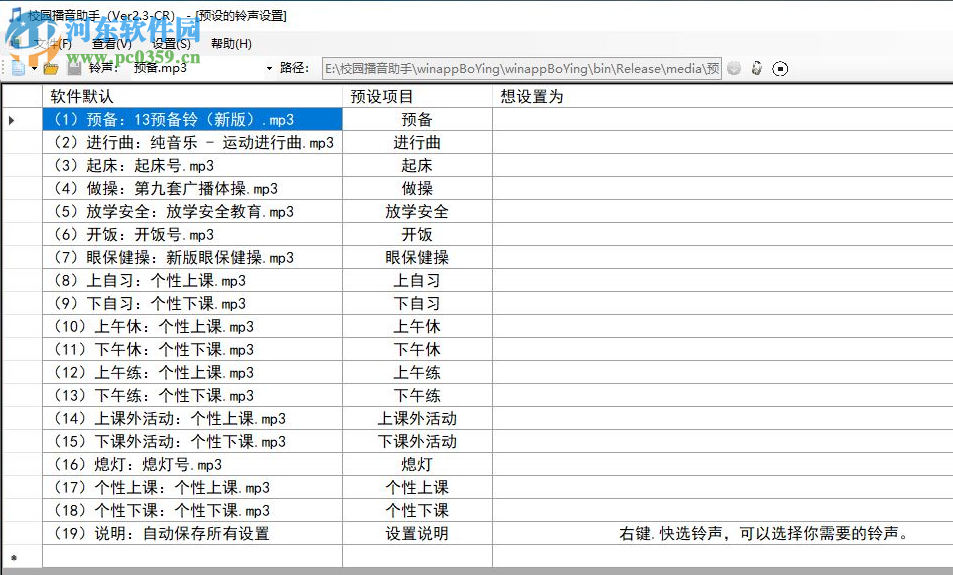Screen dimensions: 953x575
Task: Click the 下课外活动 cell in 预设项目 column
Action: [418, 441]
